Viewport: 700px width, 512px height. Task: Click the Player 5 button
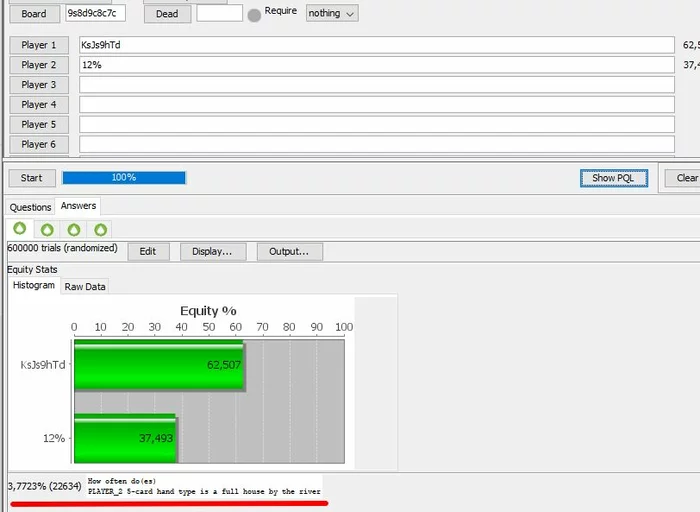pos(39,125)
